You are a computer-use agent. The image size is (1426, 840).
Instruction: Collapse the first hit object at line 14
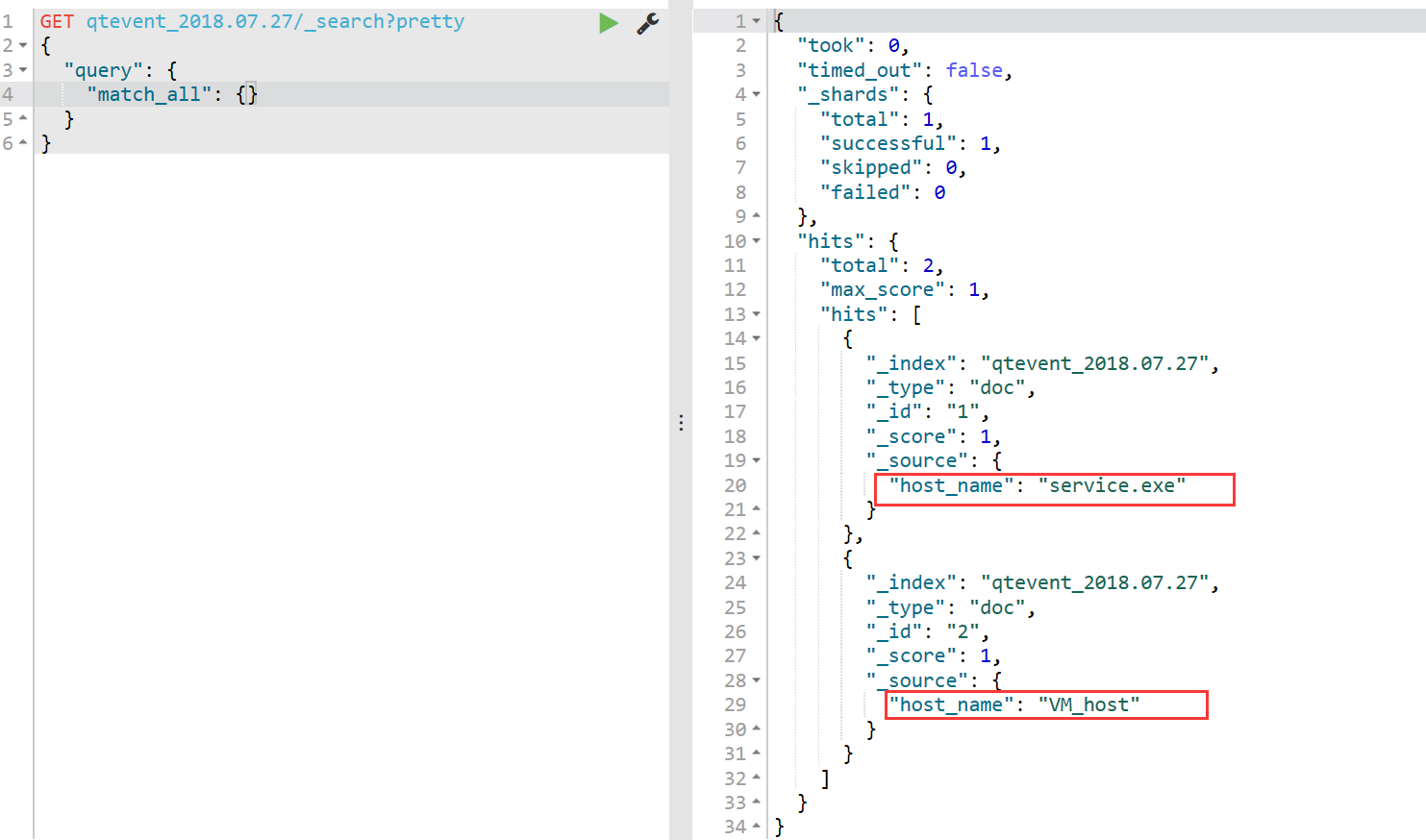pyautogui.click(x=757, y=338)
